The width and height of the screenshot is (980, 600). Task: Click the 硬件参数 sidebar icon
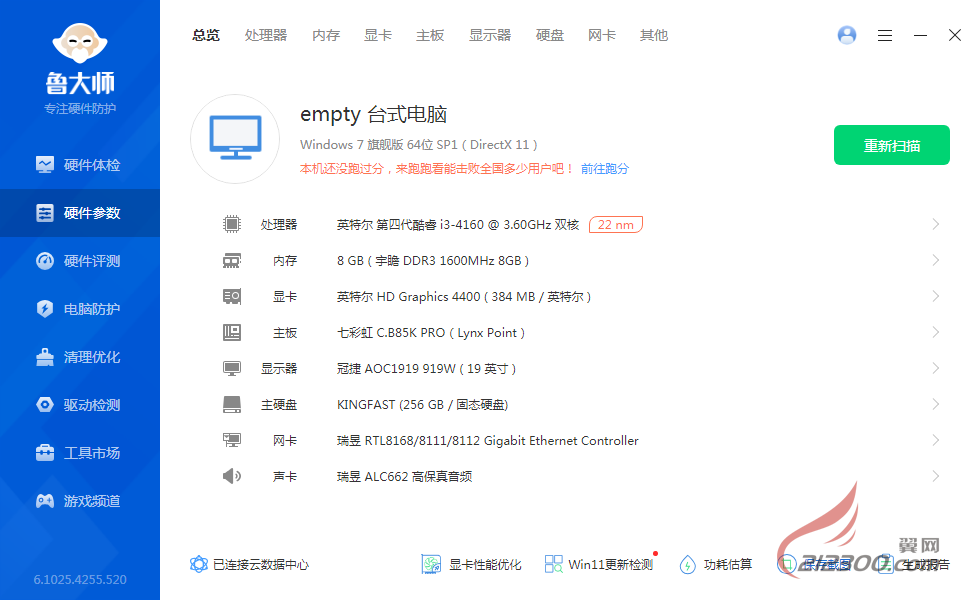(45, 213)
